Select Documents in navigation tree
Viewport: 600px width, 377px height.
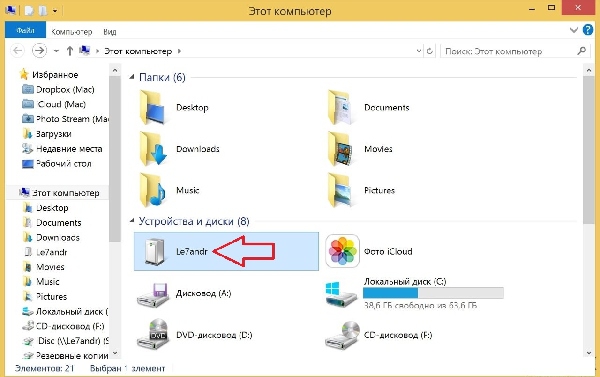(x=52, y=223)
